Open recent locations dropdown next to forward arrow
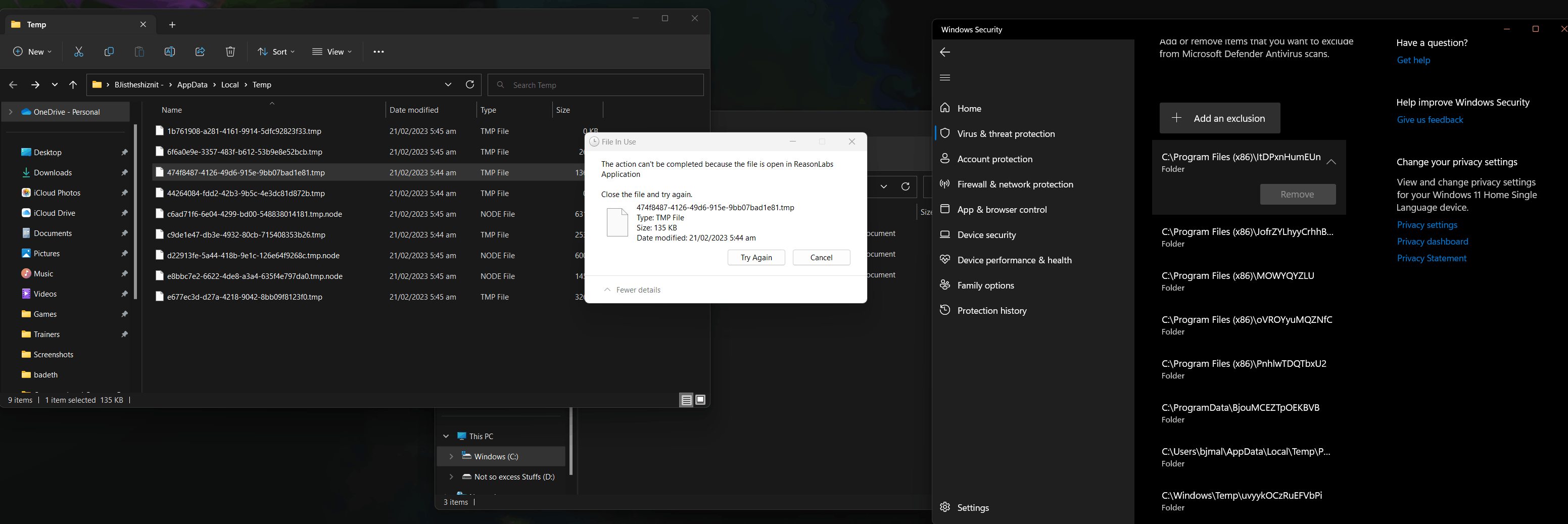 [55, 84]
